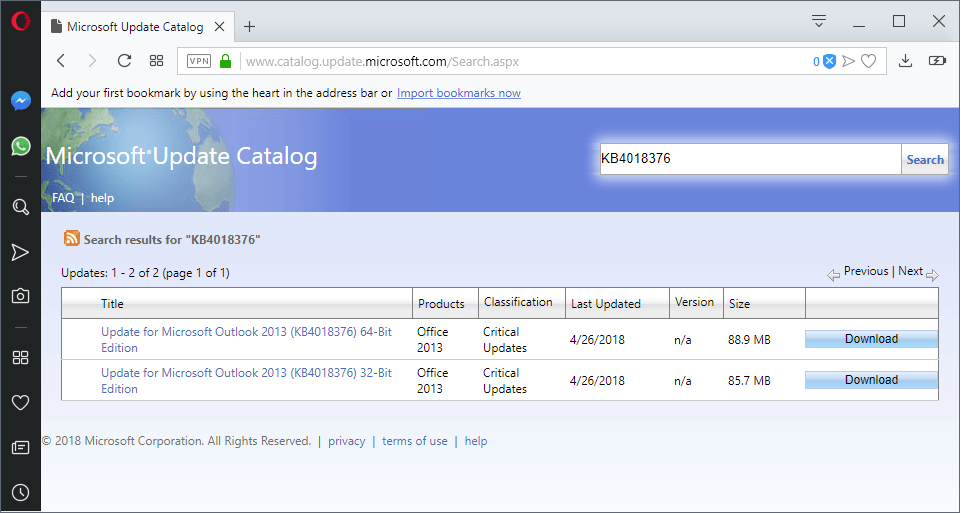Open WhatsApp in the sidebar
Viewport: 960px width, 513px height.
pyautogui.click(x=21, y=146)
